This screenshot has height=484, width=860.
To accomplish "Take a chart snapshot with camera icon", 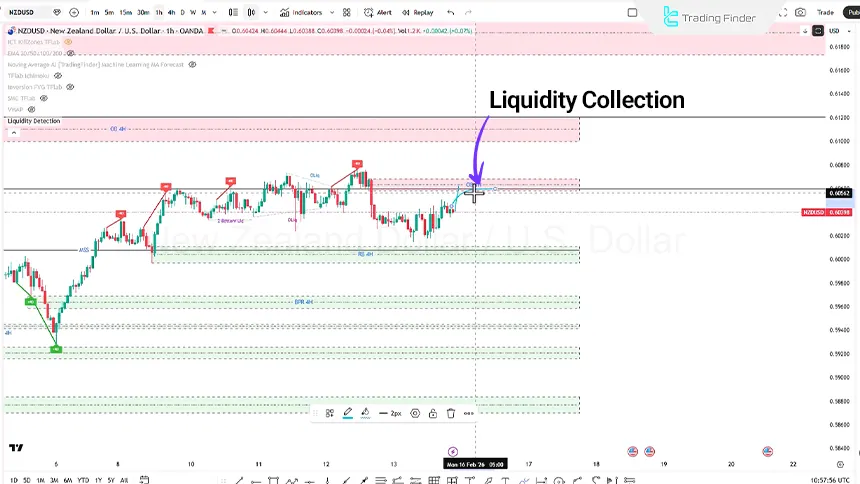I will click(x=800, y=12).
